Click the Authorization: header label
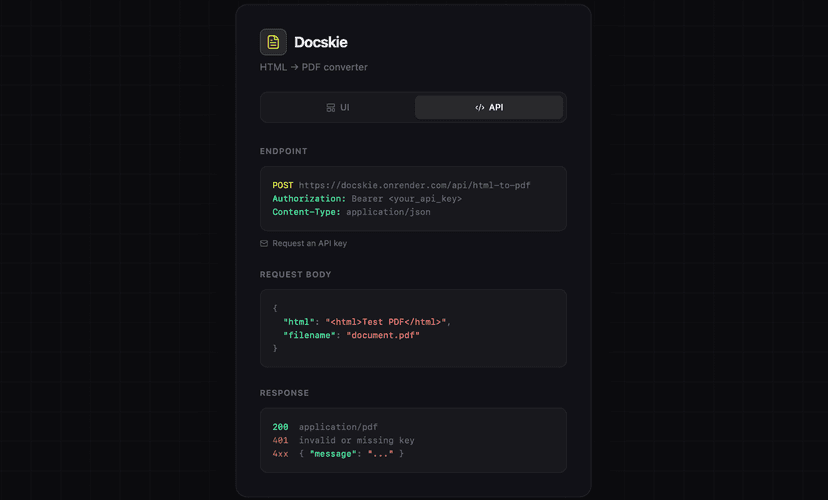Image resolution: width=828 pixels, height=500 pixels. tap(309, 199)
